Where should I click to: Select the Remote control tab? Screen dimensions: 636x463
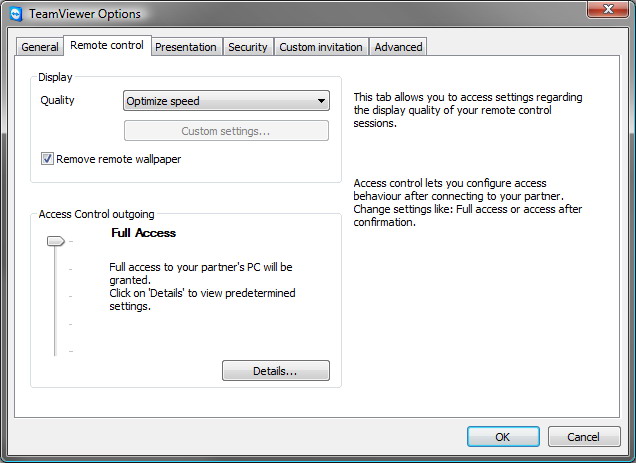(107, 45)
